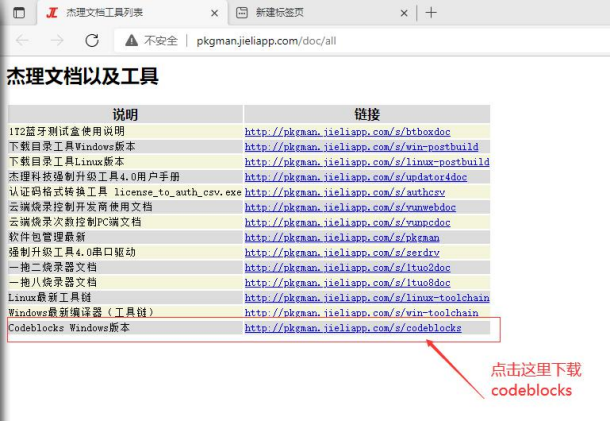The image size is (610, 421).
Task: Click the address bar URL pkgman.jieliapp.com/doc/all
Action: pos(266,40)
